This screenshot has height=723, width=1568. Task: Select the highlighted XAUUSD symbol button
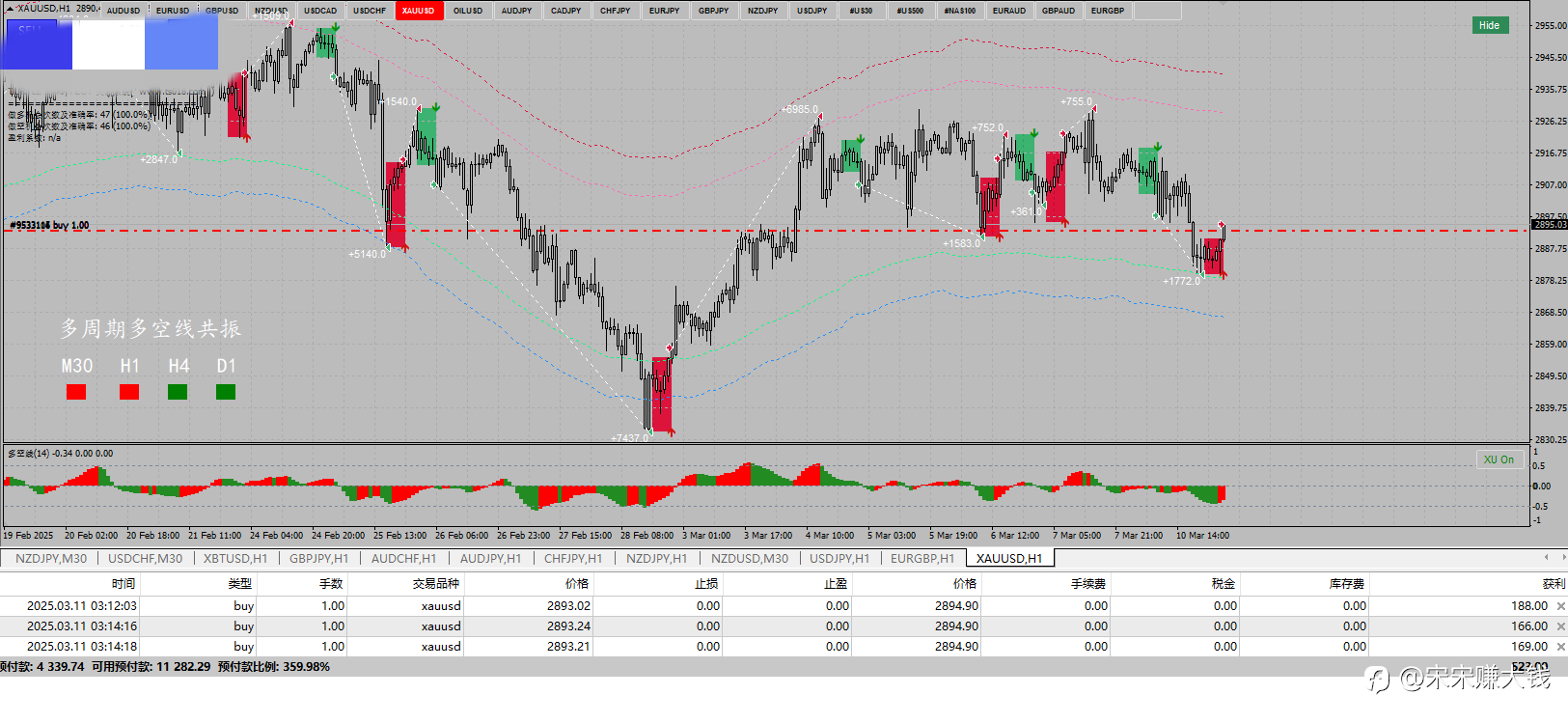click(x=419, y=11)
